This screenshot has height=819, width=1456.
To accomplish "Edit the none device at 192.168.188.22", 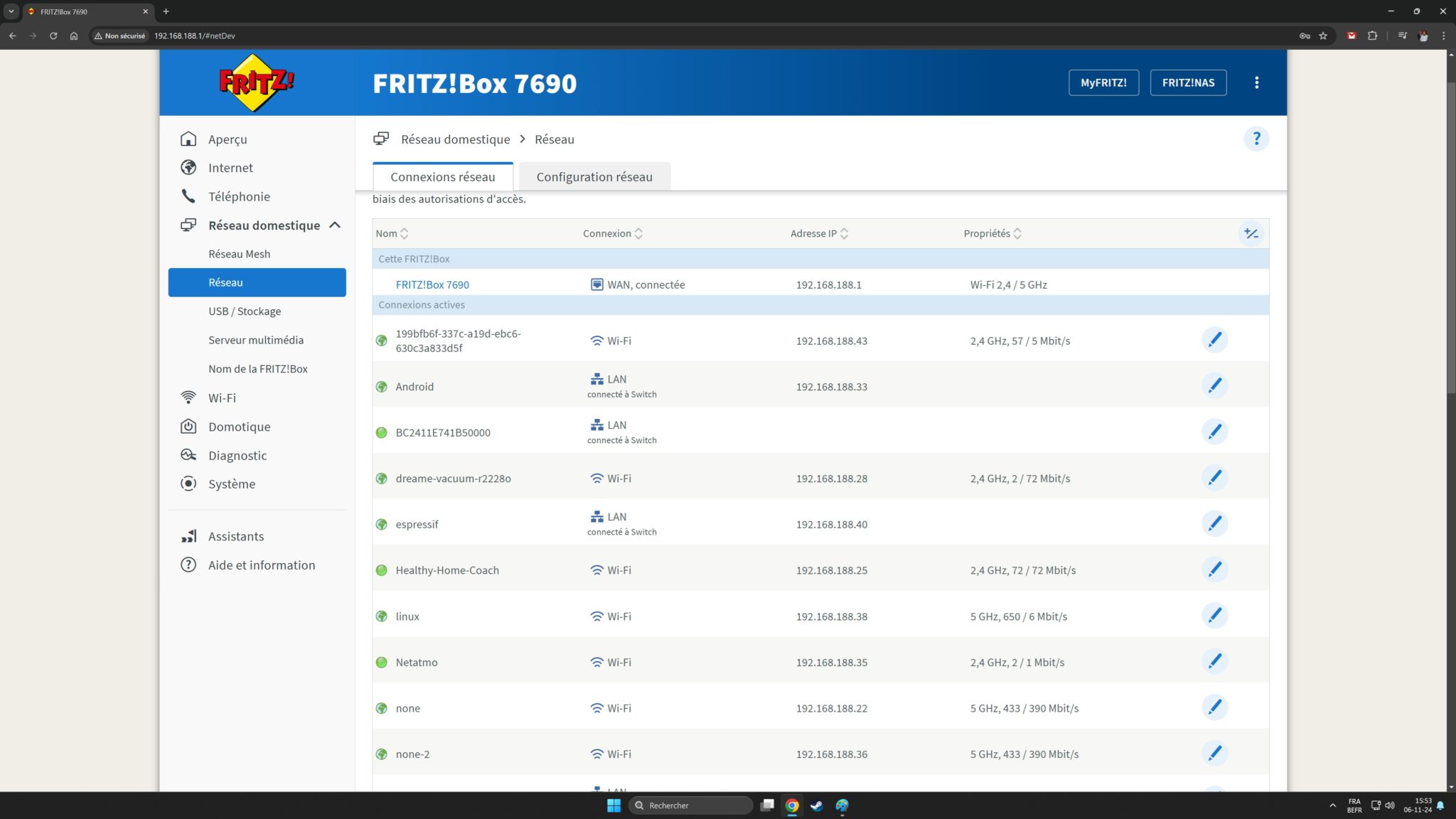I will pyautogui.click(x=1214, y=707).
